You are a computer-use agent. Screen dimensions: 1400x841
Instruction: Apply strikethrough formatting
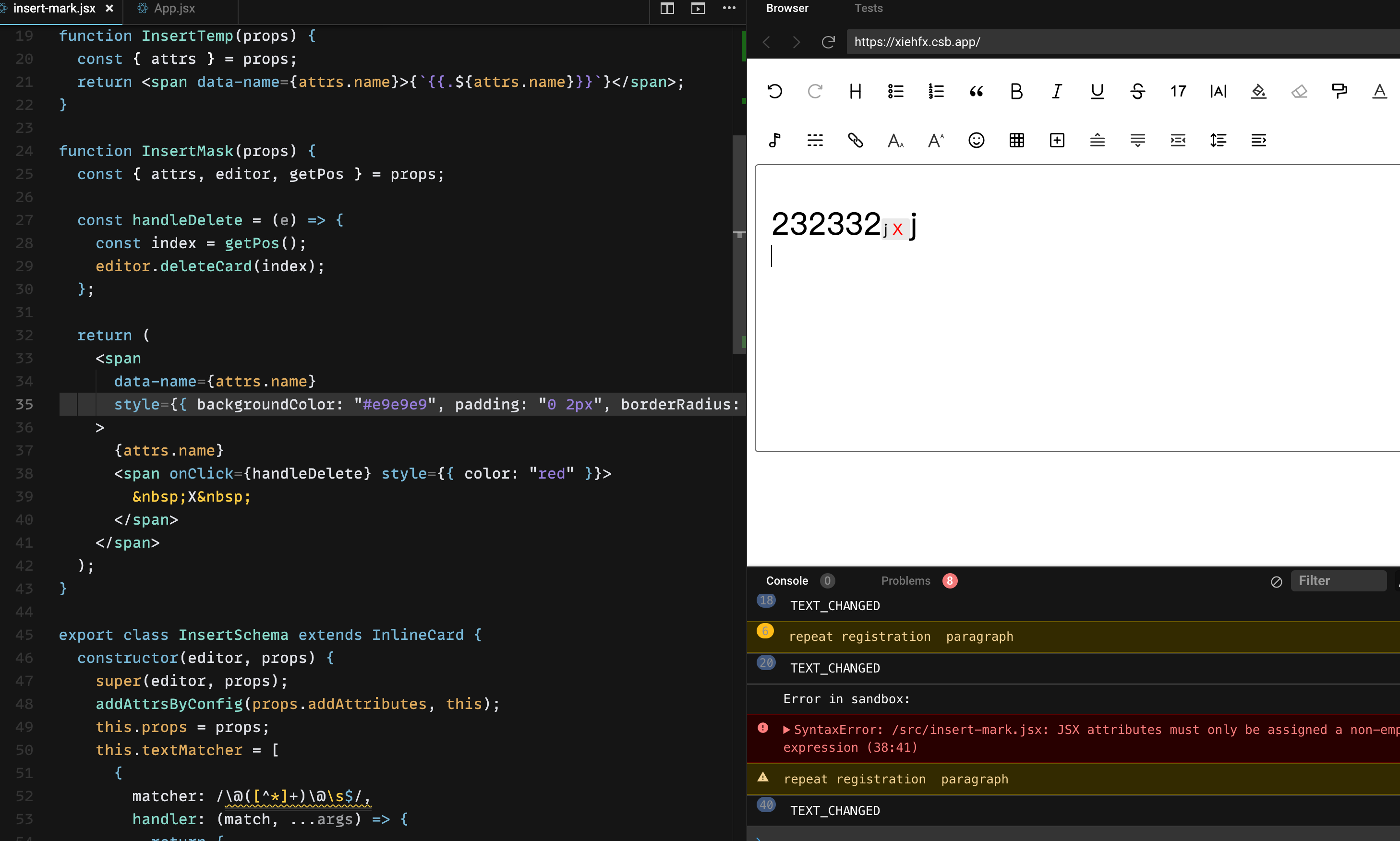pyautogui.click(x=1137, y=91)
